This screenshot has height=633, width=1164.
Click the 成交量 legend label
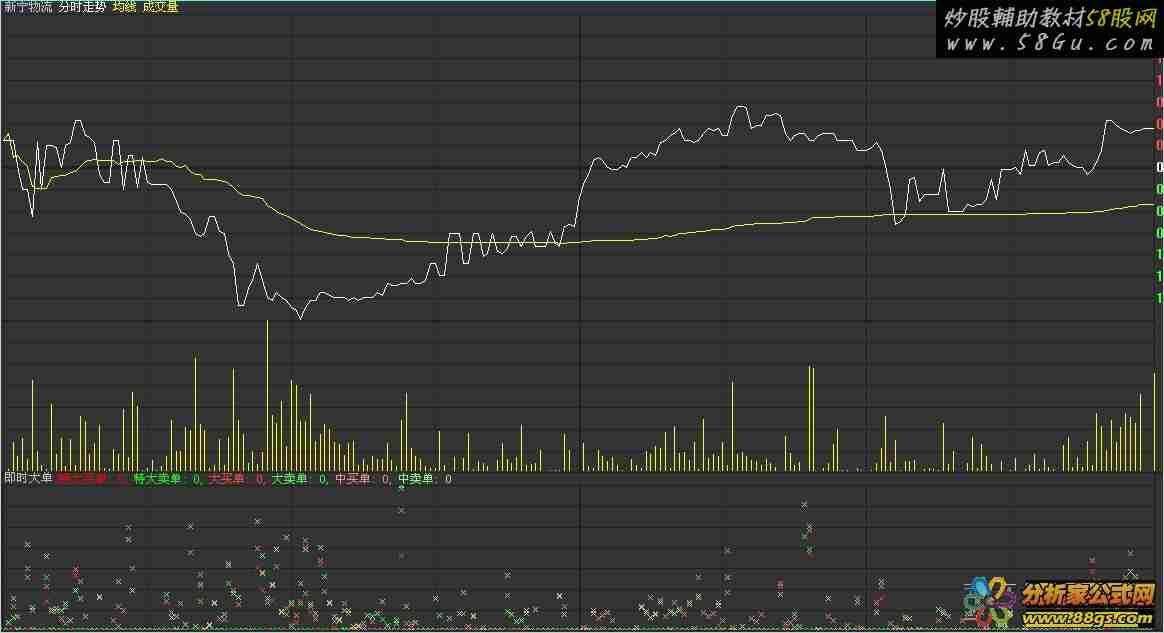tap(160, 7)
